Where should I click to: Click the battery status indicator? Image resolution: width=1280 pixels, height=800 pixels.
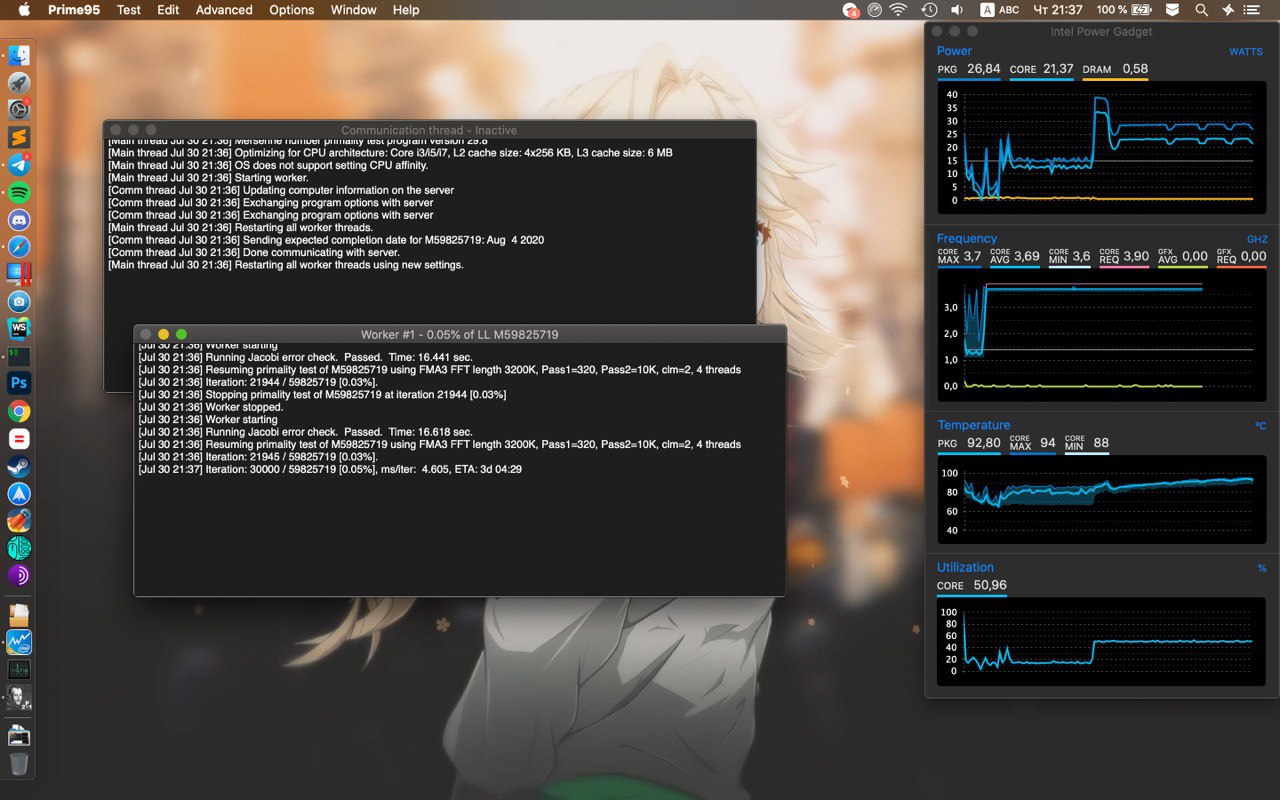(x=1123, y=10)
